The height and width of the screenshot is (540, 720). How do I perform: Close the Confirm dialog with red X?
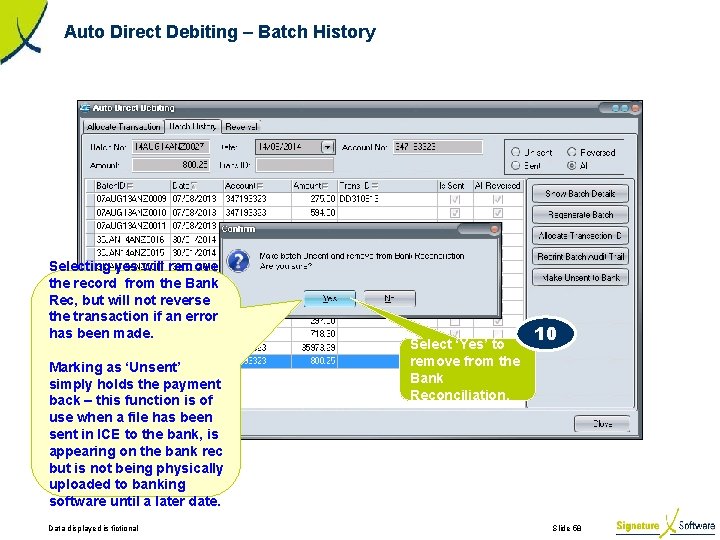(x=494, y=230)
